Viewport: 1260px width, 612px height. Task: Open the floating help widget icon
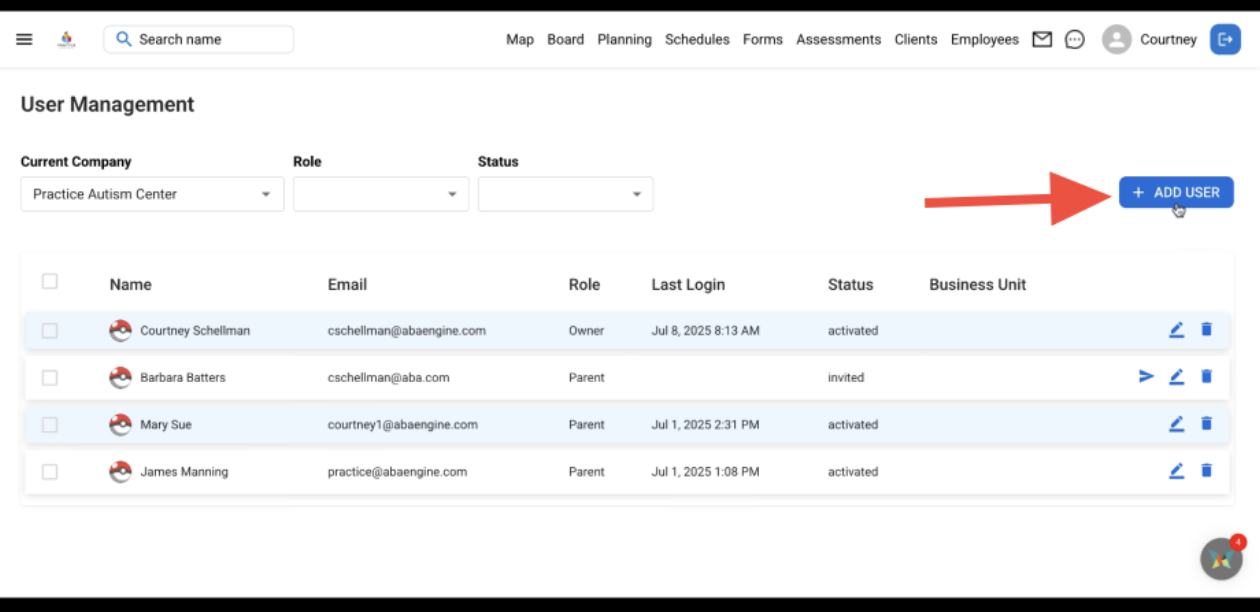click(1221, 560)
